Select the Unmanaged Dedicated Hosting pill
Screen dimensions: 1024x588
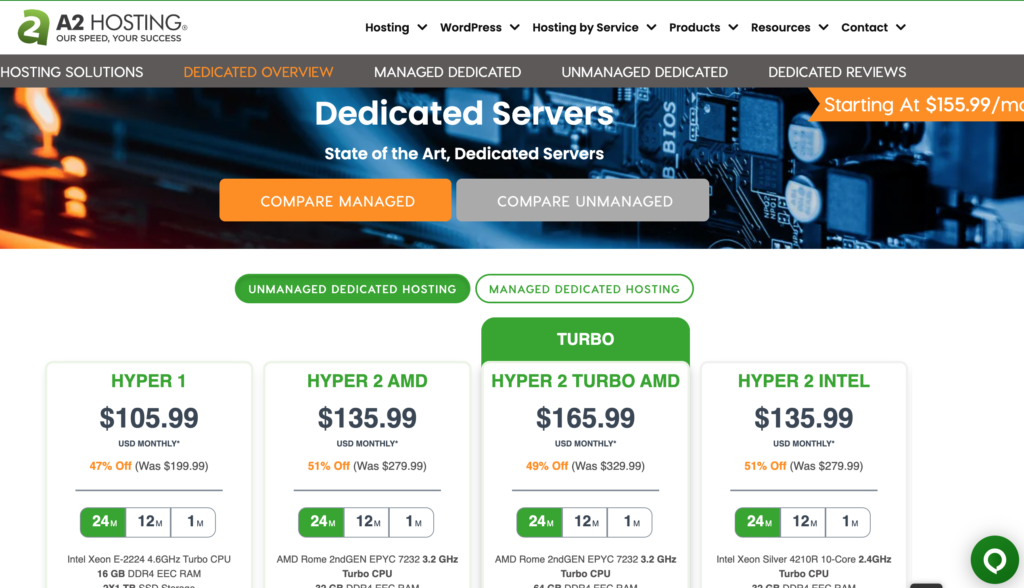coord(352,288)
